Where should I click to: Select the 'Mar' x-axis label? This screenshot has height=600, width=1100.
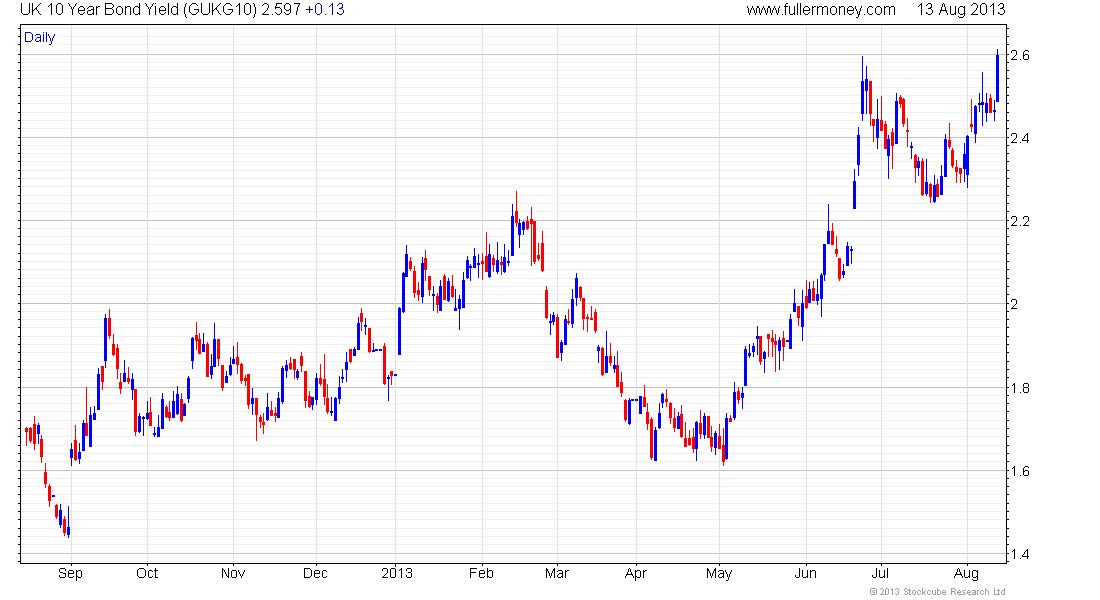(x=557, y=573)
